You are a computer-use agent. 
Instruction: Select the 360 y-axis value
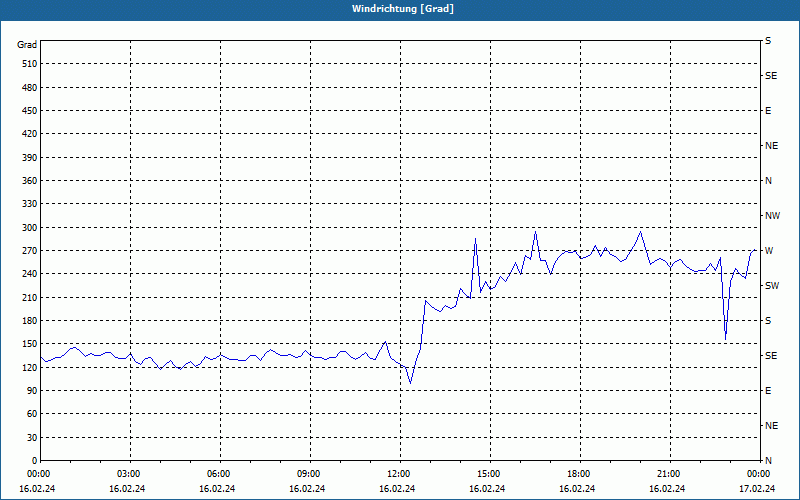pos(30,181)
